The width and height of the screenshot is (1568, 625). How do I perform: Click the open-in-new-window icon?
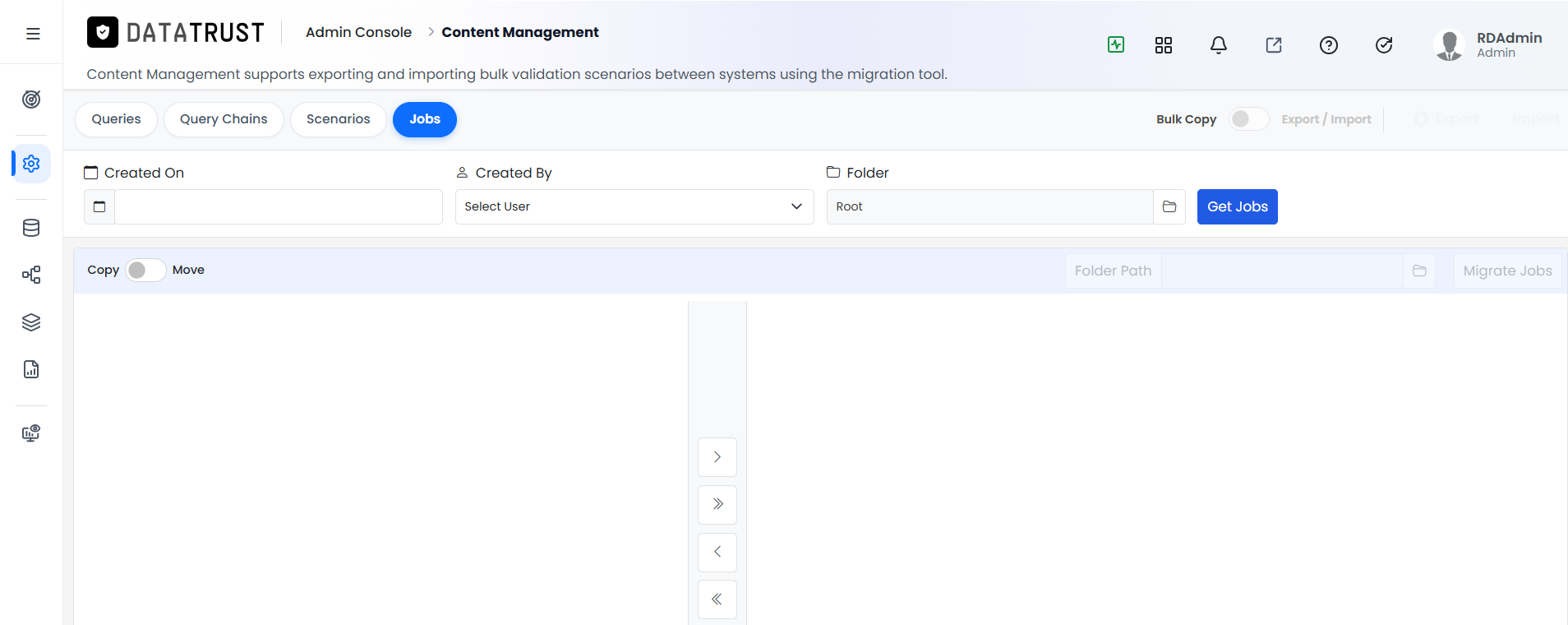(x=1274, y=45)
